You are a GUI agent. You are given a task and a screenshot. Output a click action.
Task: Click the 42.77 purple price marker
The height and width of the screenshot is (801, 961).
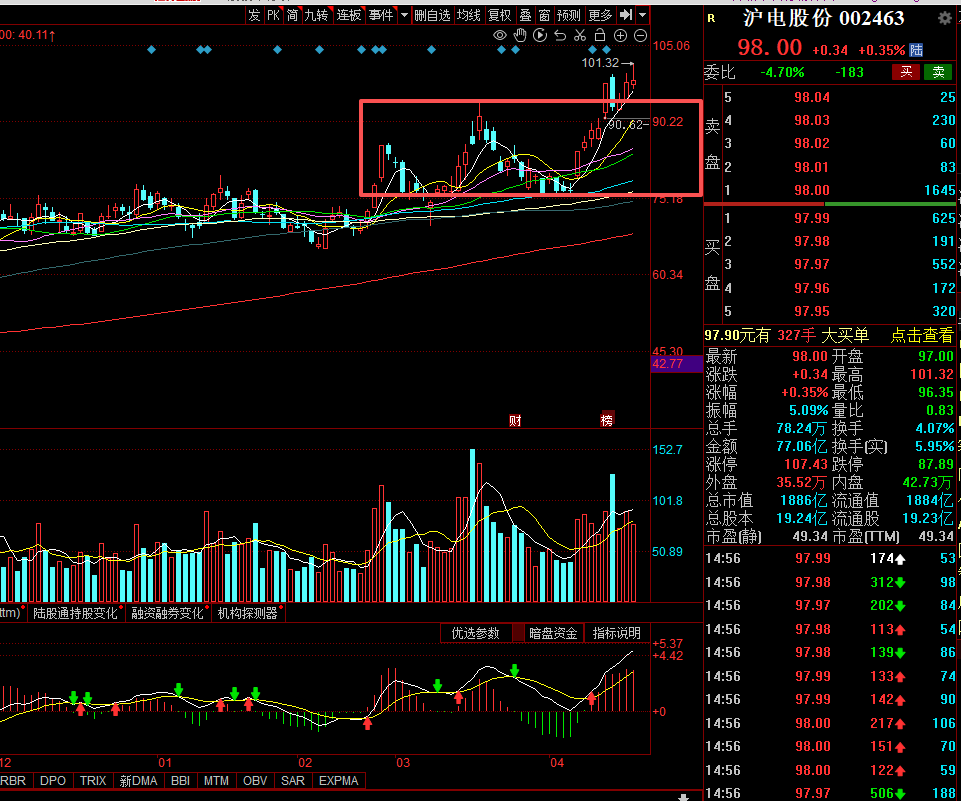pos(676,364)
